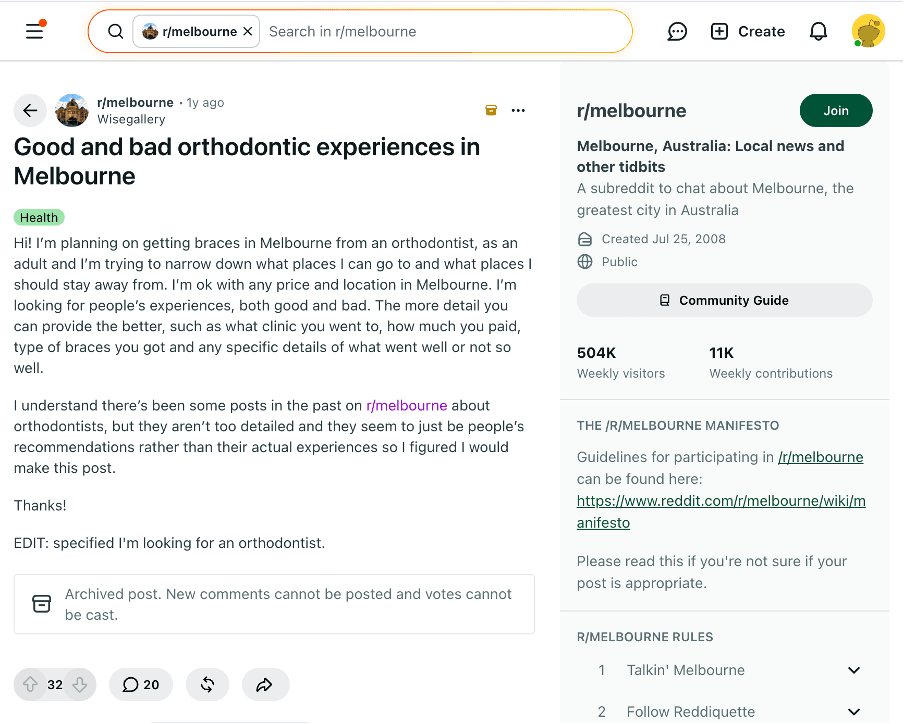Open the user avatar profile menu

point(868,31)
